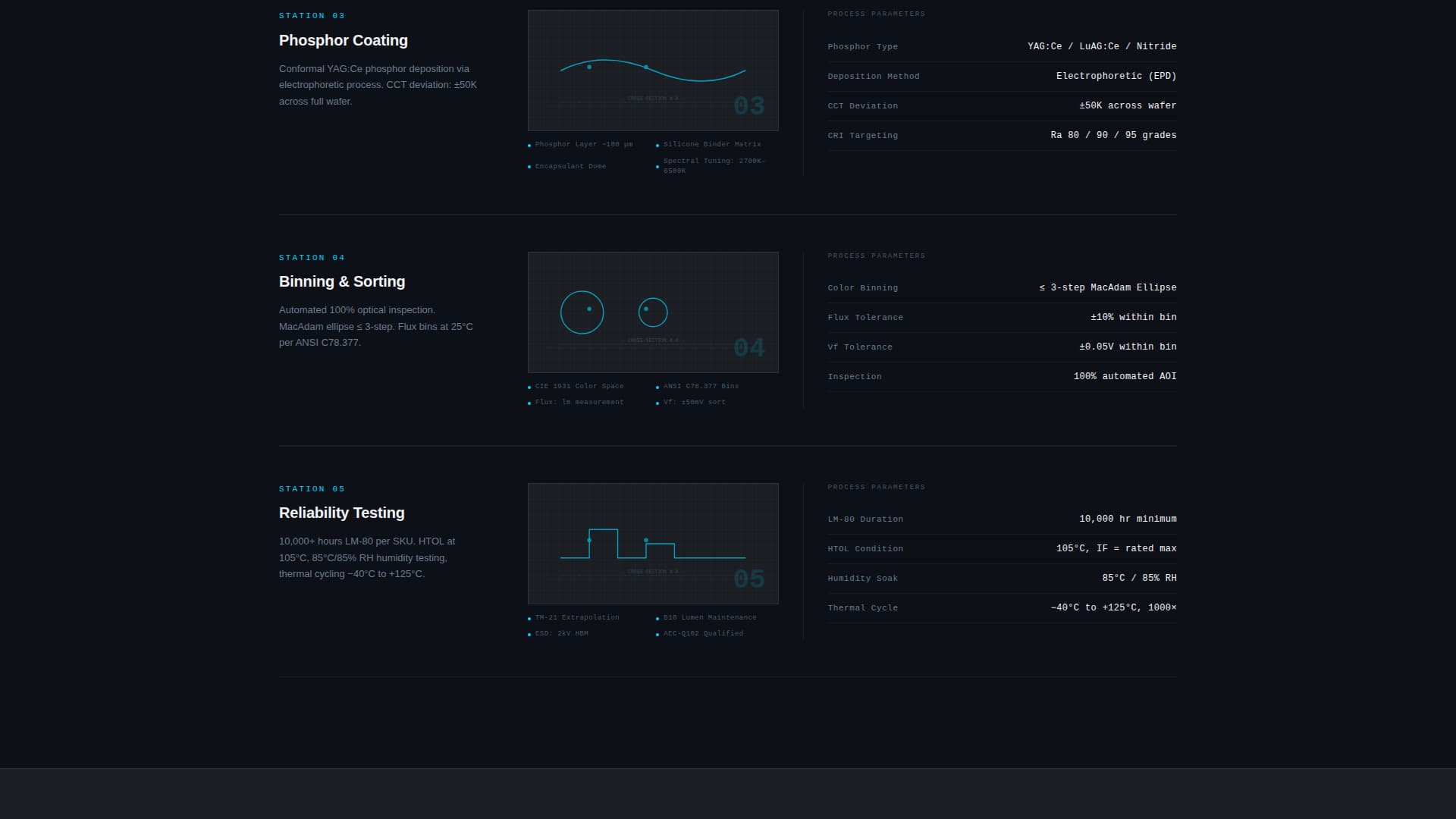Select the AEC-Q102 Qualified legend marker
The image size is (1456, 819).
point(658,633)
